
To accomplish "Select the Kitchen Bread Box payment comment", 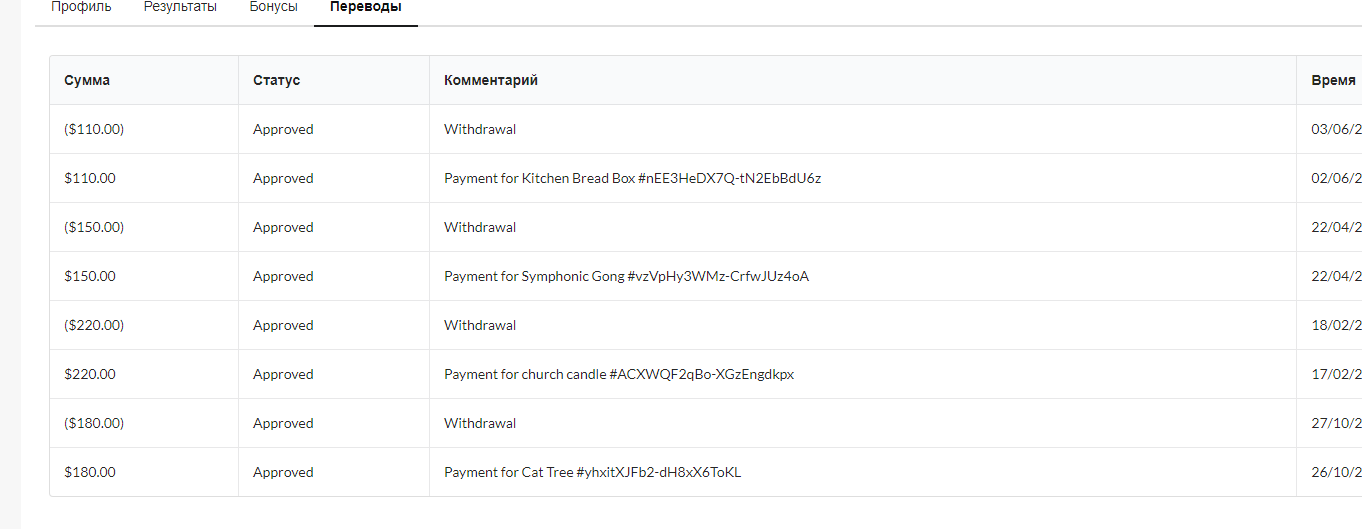I will tap(632, 178).
